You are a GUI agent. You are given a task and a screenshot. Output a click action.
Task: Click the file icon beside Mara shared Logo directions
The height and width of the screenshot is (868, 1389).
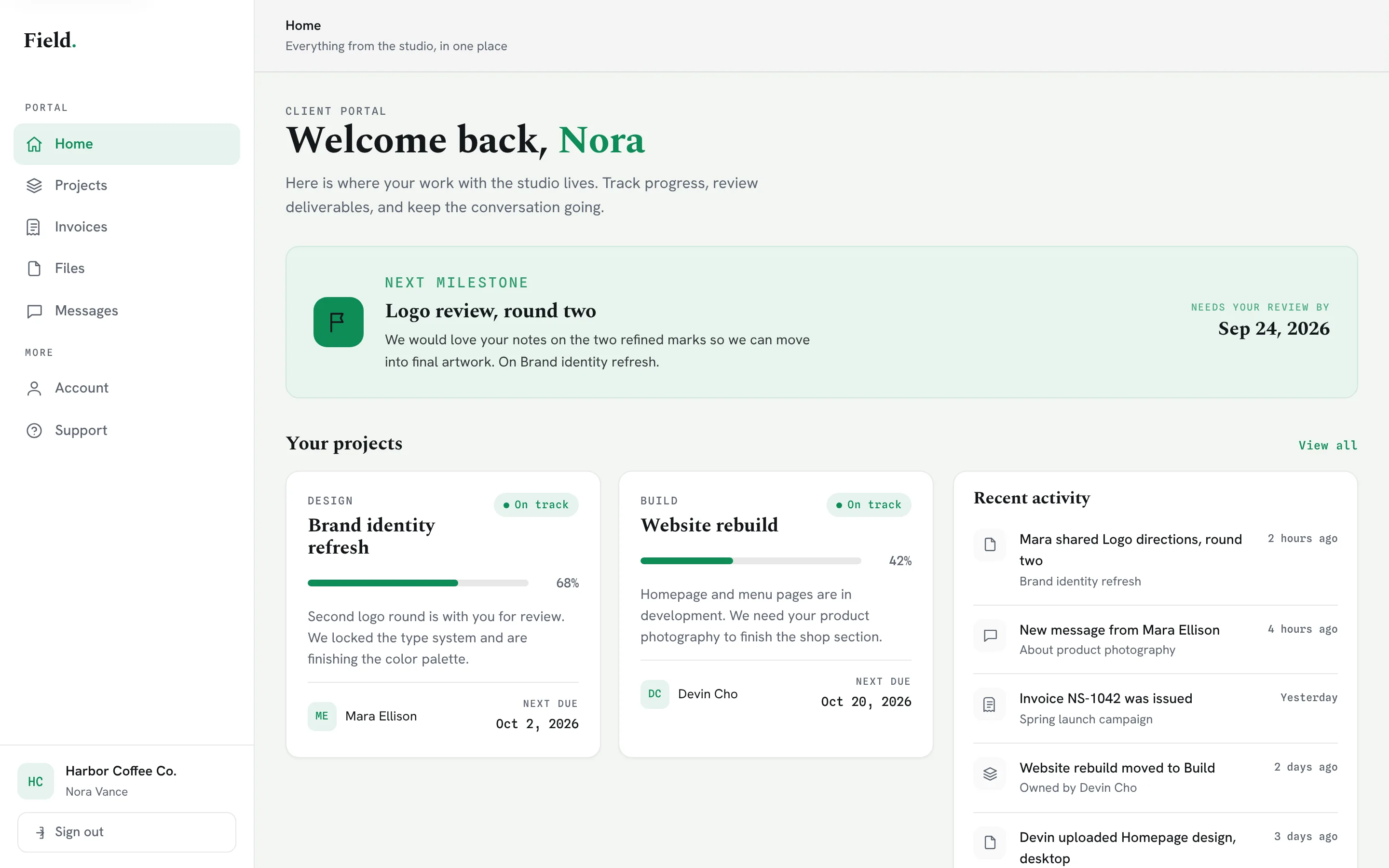click(990, 544)
